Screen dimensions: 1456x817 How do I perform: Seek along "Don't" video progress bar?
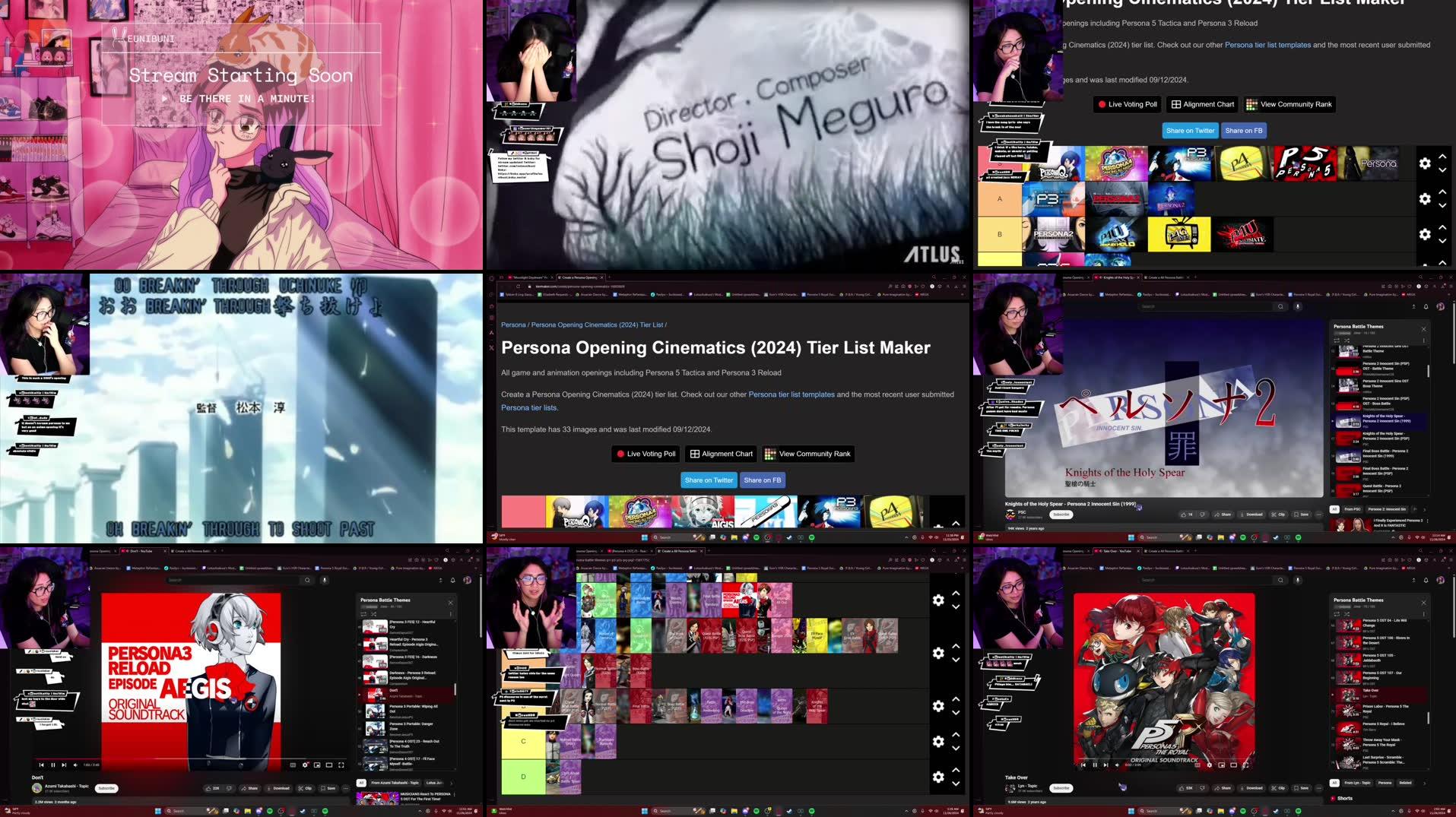point(190,758)
